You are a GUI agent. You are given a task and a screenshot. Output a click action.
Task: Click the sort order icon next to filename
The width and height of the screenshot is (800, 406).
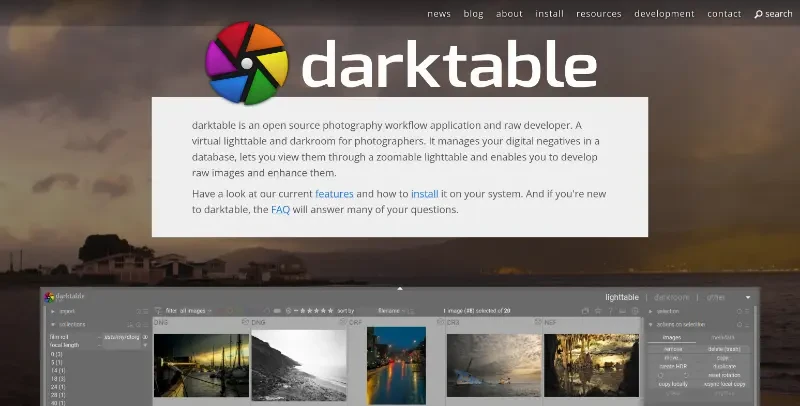tap(410, 311)
